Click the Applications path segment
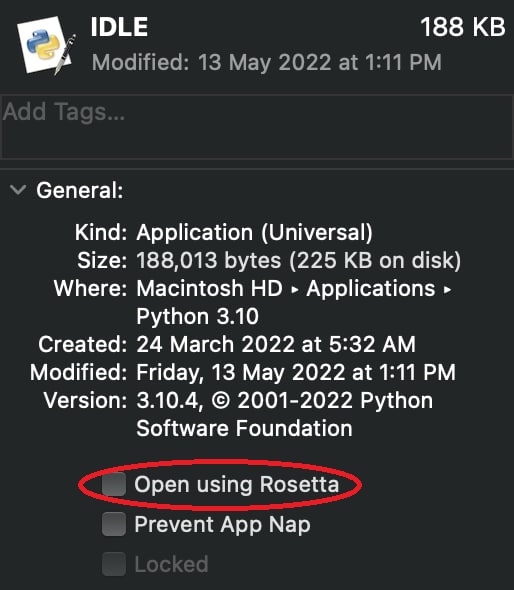This screenshot has width=514, height=590. [371, 289]
